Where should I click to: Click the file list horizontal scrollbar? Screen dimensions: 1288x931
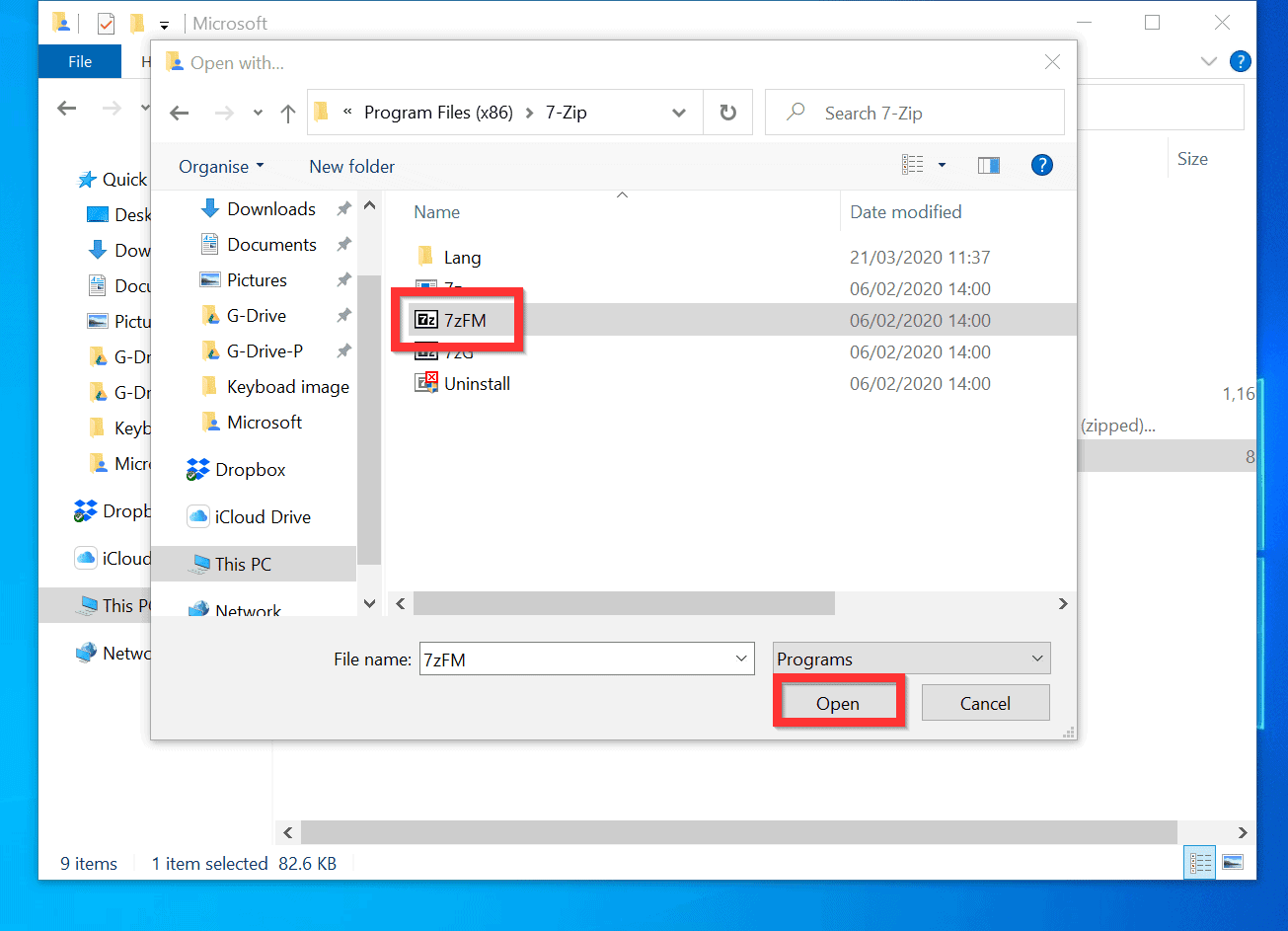pyautogui.click(x=624, y=603)
